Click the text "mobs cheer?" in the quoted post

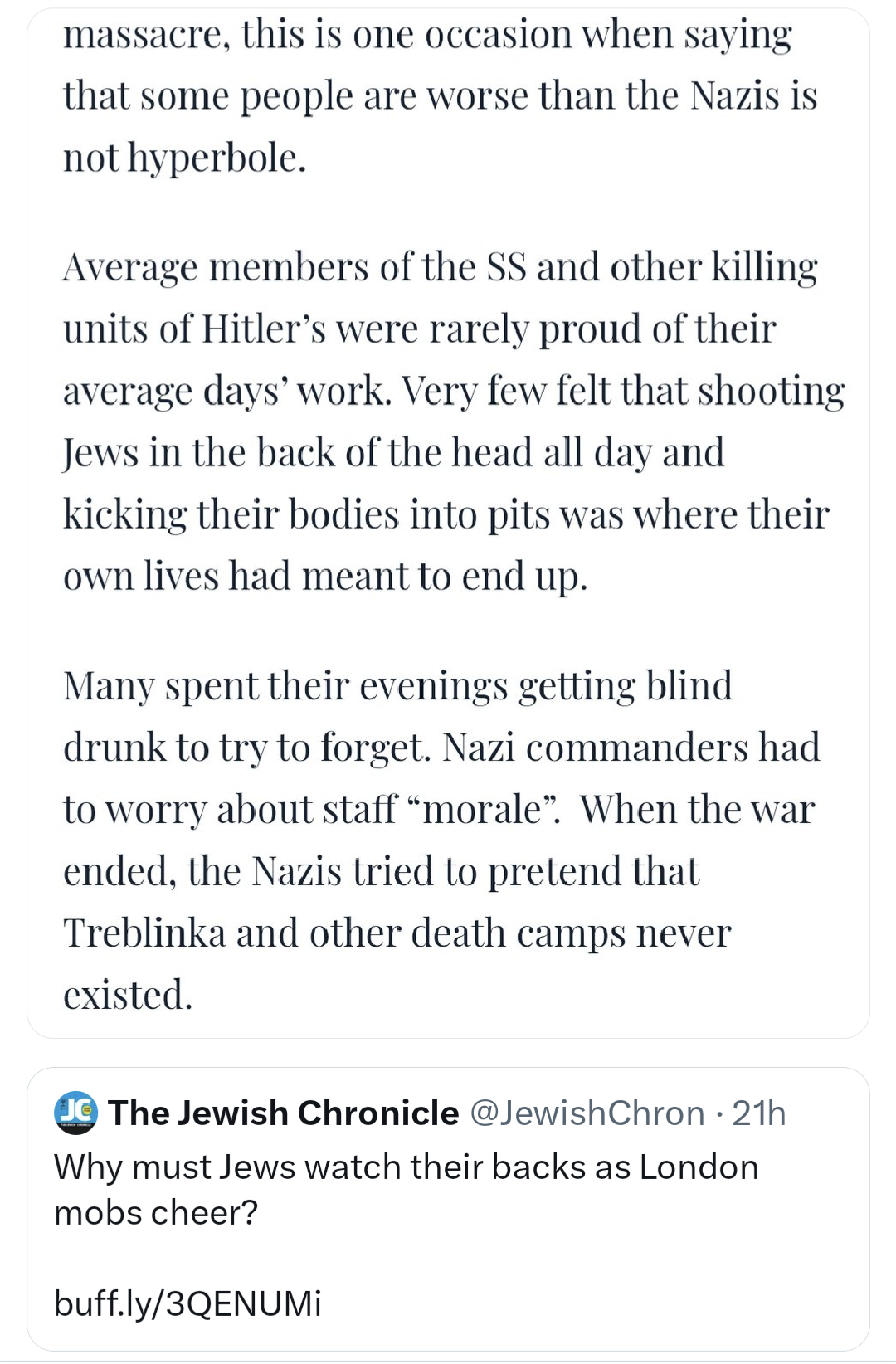click(156, 1213)
